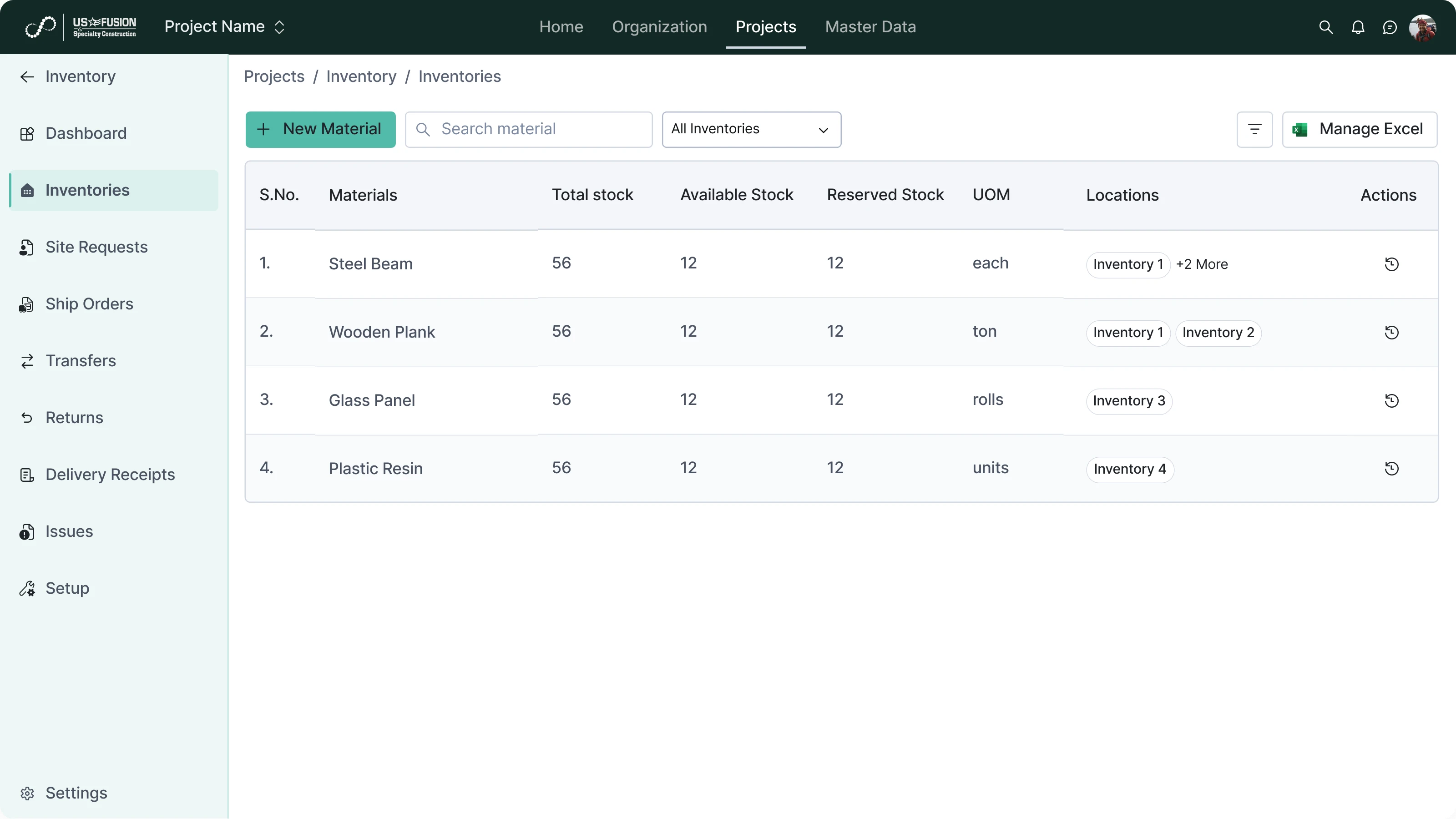Viewport: 1456px width, 819px height.
Task: Switch to the Master Data tab
Action: pos(870,26)
